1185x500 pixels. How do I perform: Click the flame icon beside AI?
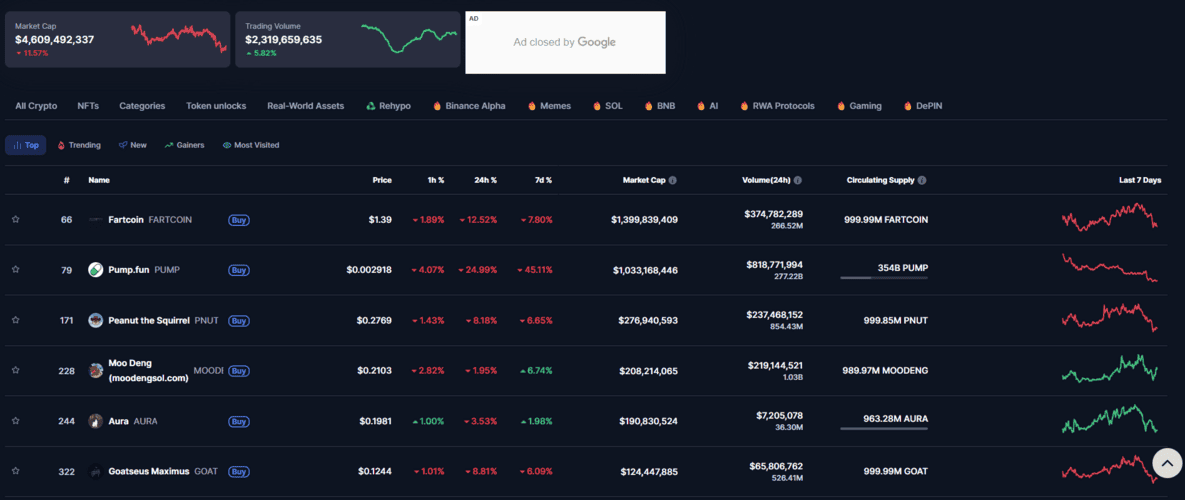pos(701,106)
